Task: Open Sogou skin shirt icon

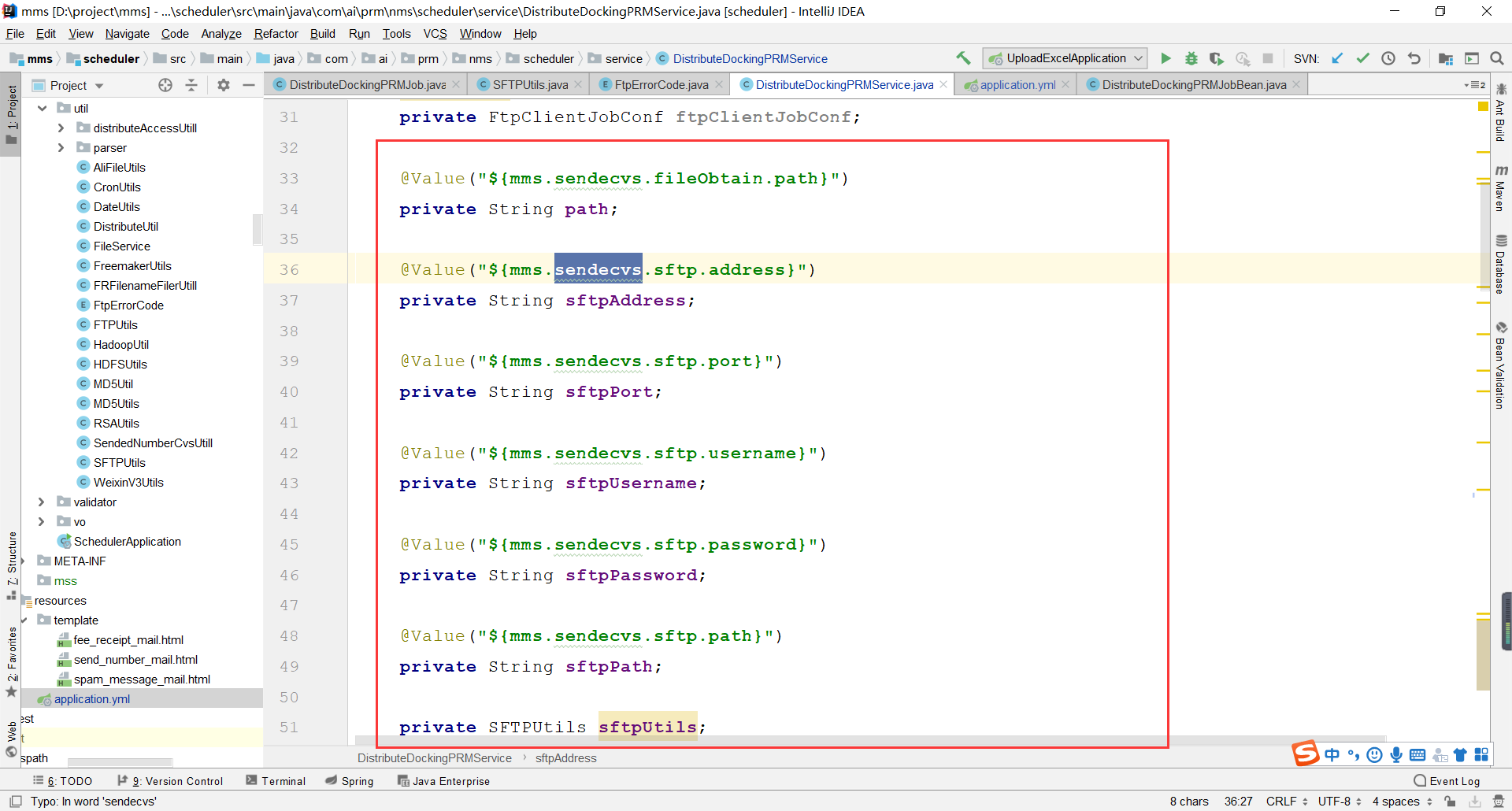Action: tap(1460, 755)
